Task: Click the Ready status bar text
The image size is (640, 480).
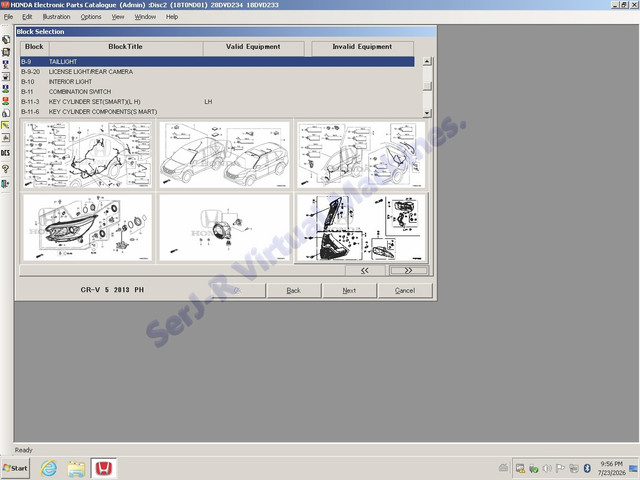Action: point(24,450)
